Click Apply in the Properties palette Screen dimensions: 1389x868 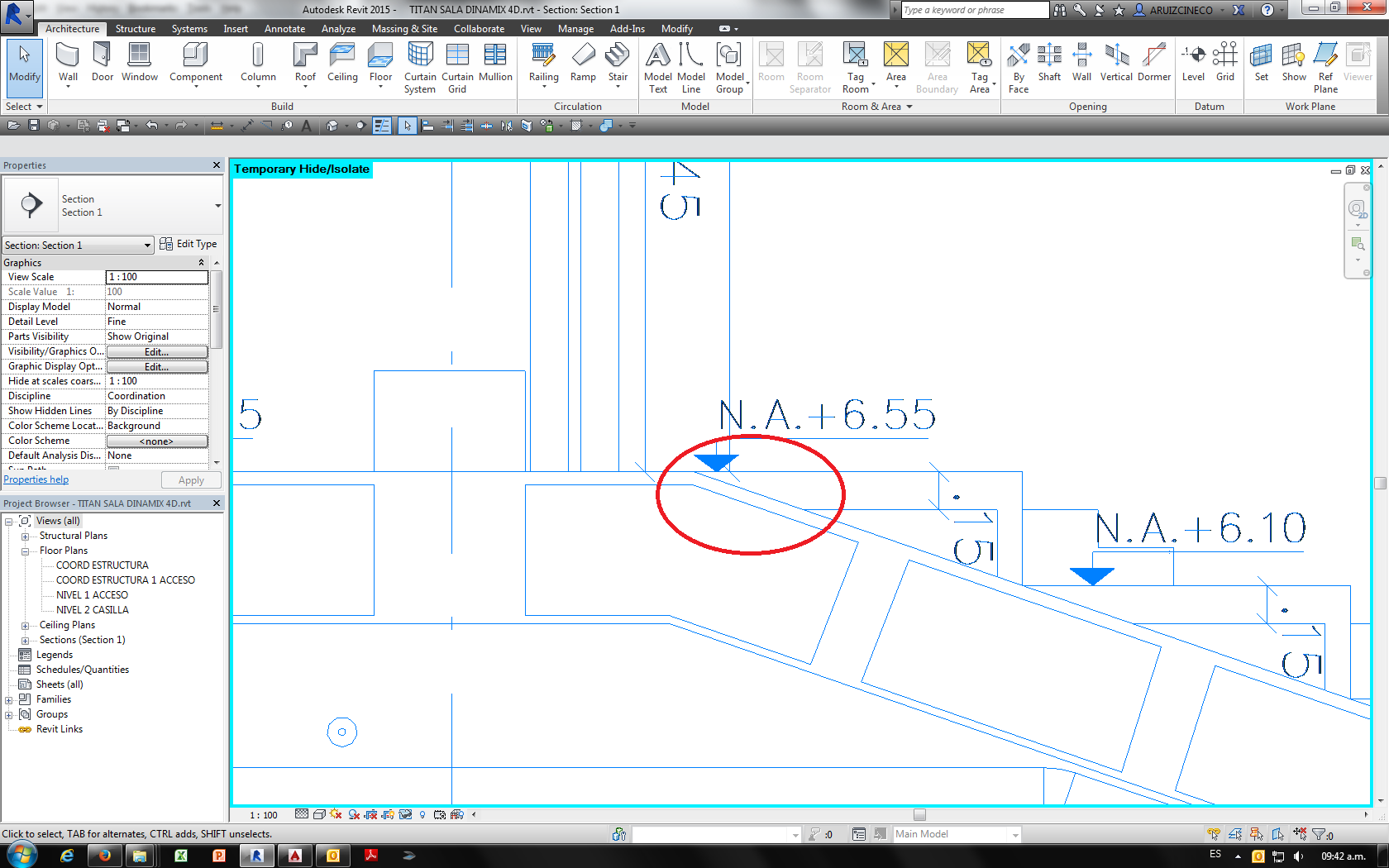tap(191, 479)
